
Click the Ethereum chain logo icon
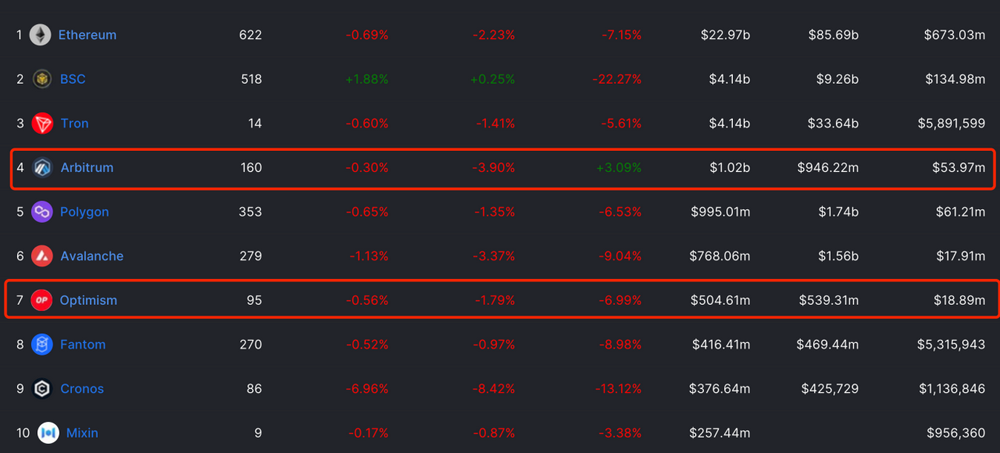41,35
